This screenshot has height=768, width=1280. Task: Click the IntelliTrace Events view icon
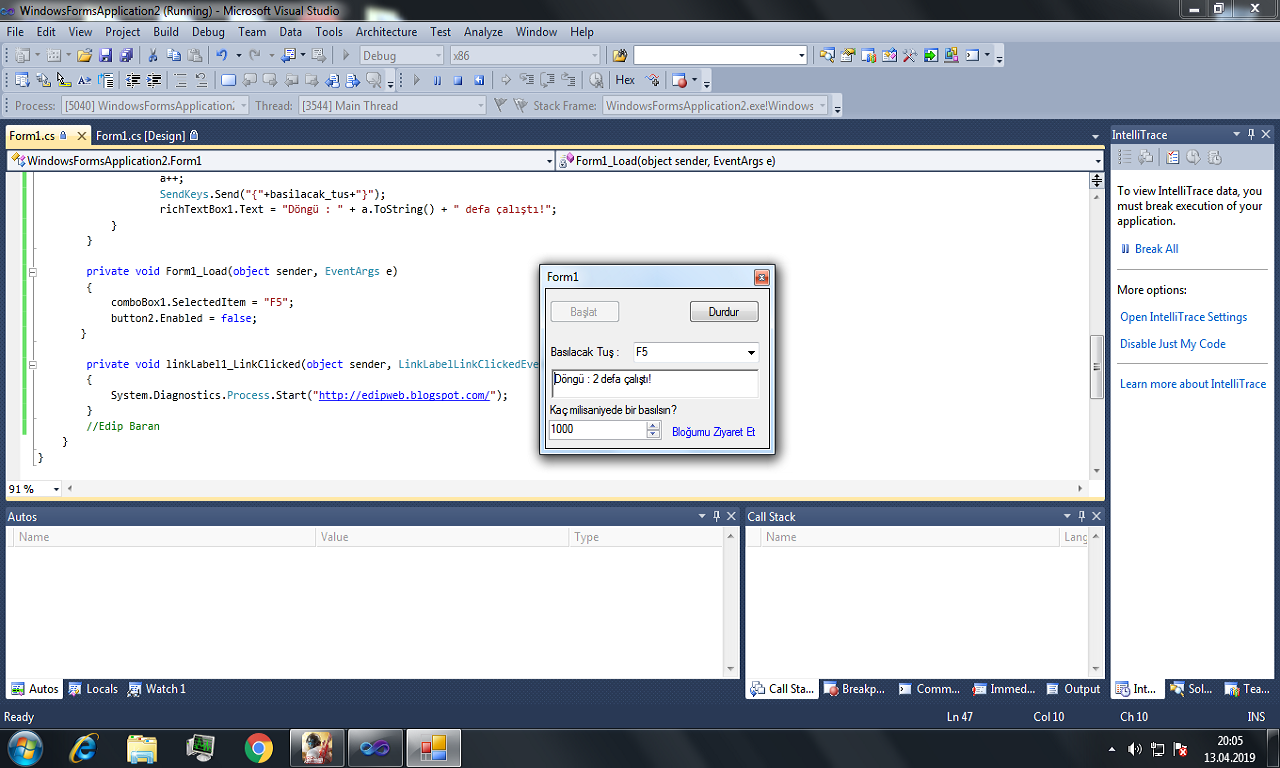coord(1124,157)
